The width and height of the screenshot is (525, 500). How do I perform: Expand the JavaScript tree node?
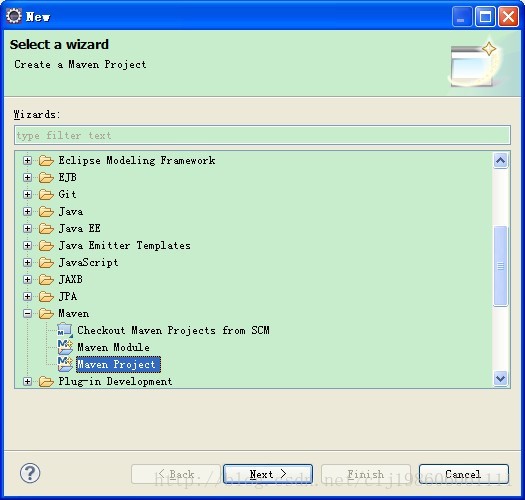pyautogui.click(x=27, y=263)
